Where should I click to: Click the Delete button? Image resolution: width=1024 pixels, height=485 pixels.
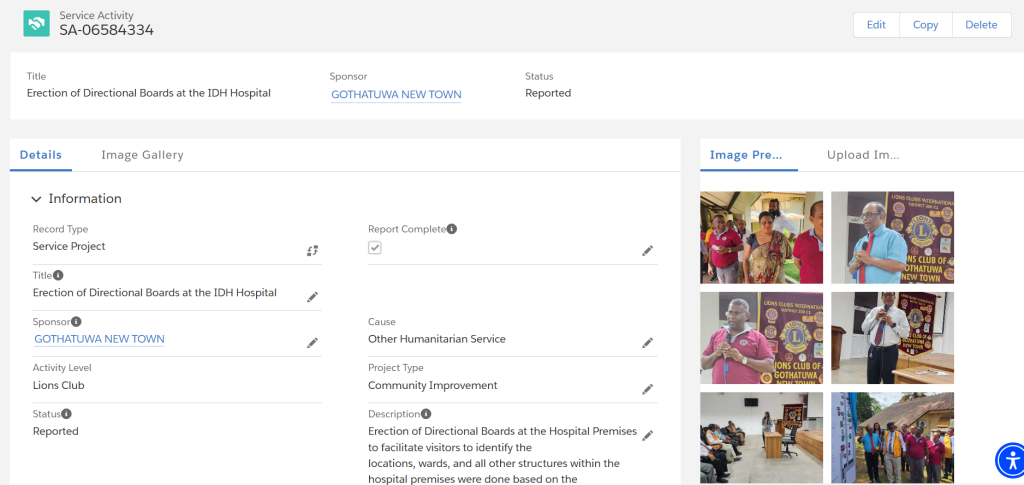(x=982, y=25)
